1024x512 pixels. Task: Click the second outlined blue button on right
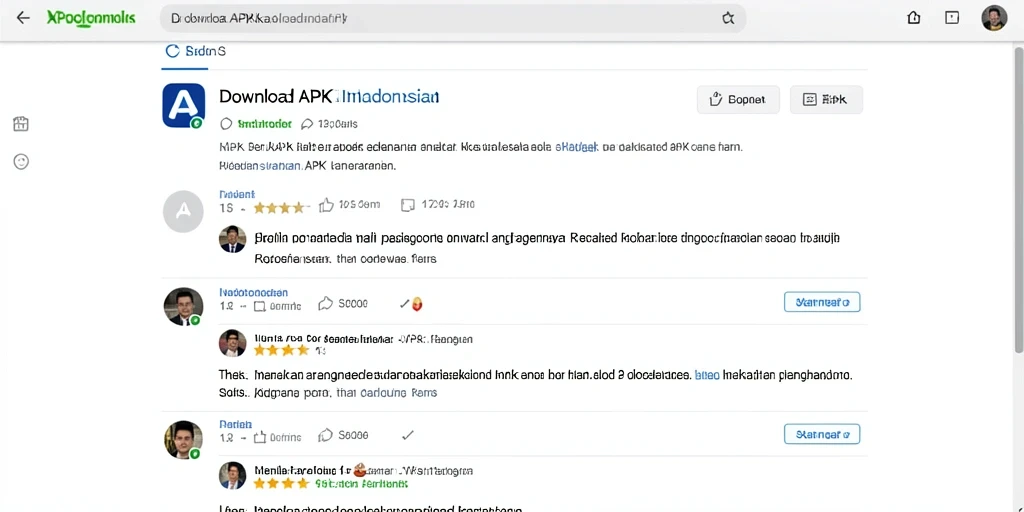pyautogui.click(x=822, y=434)
